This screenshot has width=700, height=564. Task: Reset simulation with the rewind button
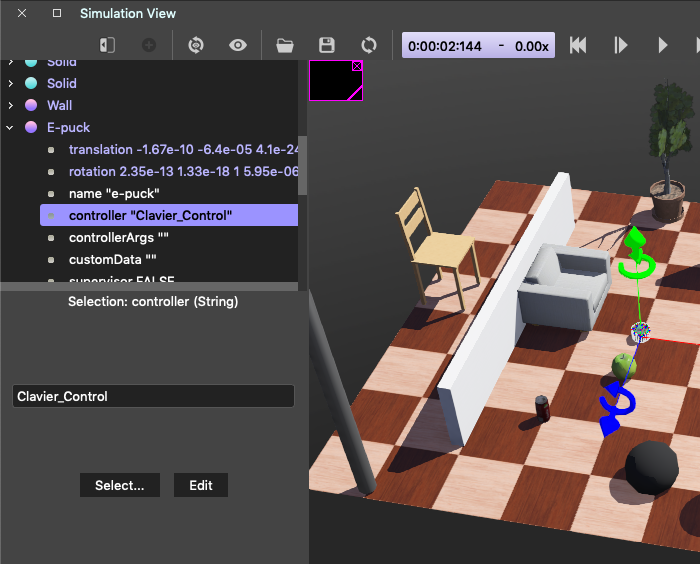click(x=578, y=45)
